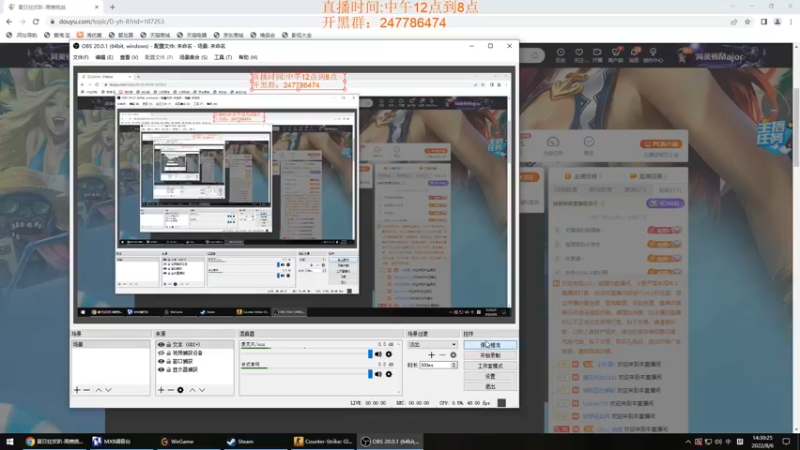Click mixer panel scroll-down arrow
The height and width of the screenshot is (450, 800).
click(398, 392)
